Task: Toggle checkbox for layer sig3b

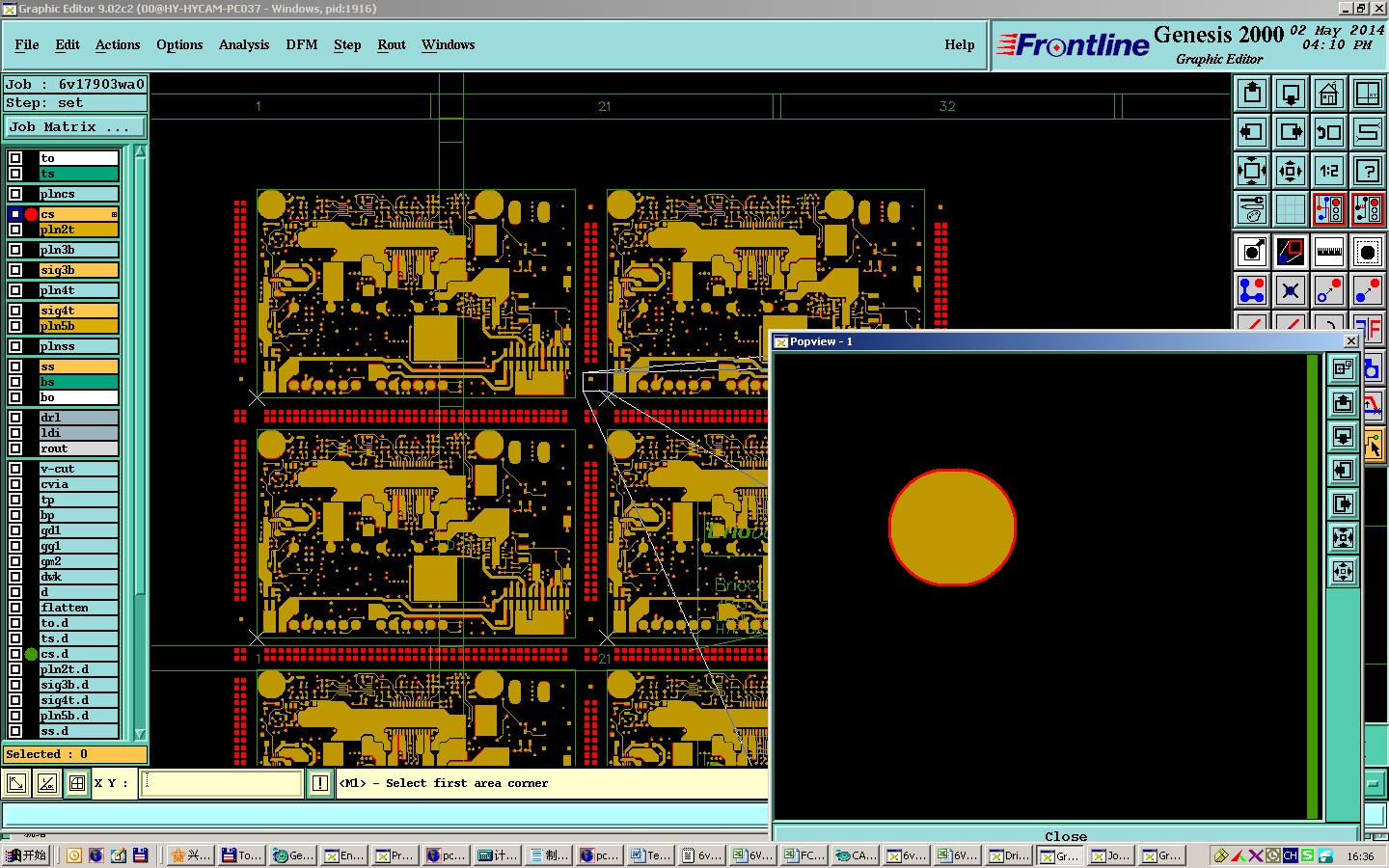Action: tap(15, 270)
